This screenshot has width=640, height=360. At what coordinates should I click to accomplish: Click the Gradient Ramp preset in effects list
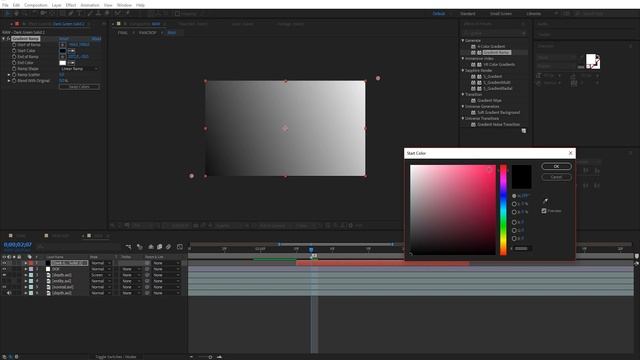coord(496,53)
